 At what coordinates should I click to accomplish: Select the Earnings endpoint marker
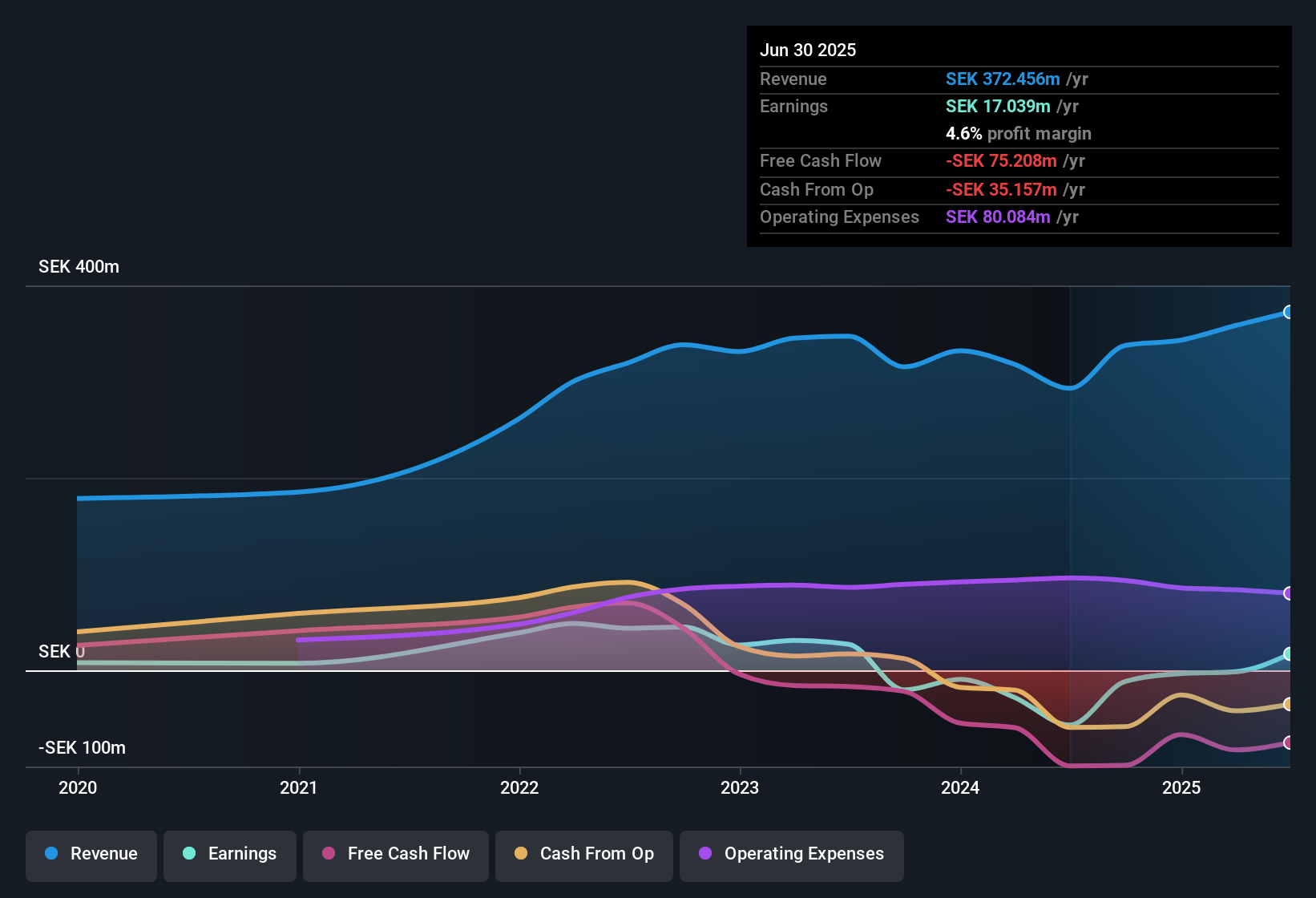1288,654
